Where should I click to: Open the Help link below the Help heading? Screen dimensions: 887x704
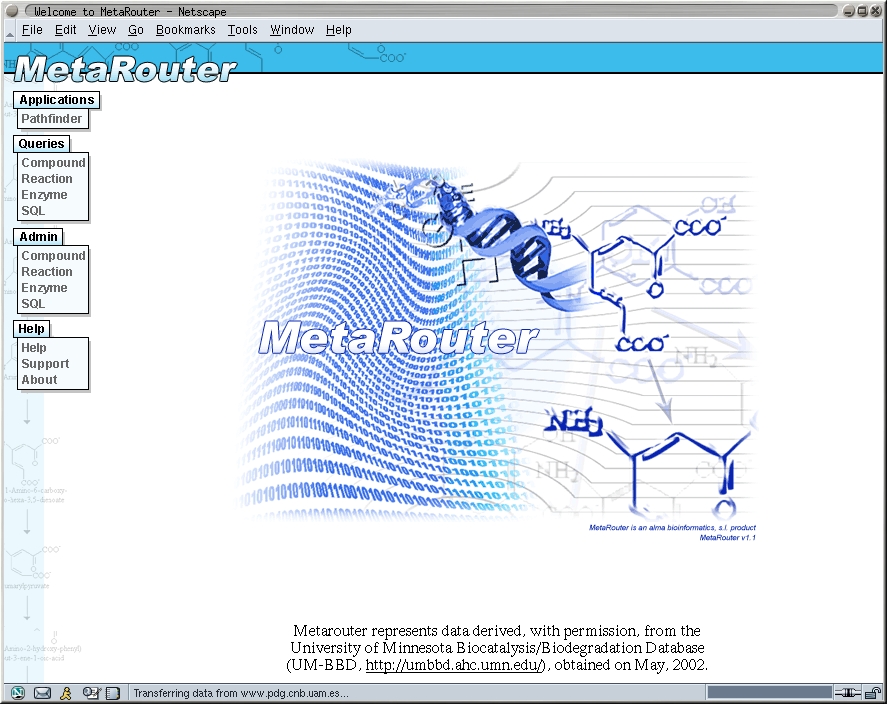point(33,348)
